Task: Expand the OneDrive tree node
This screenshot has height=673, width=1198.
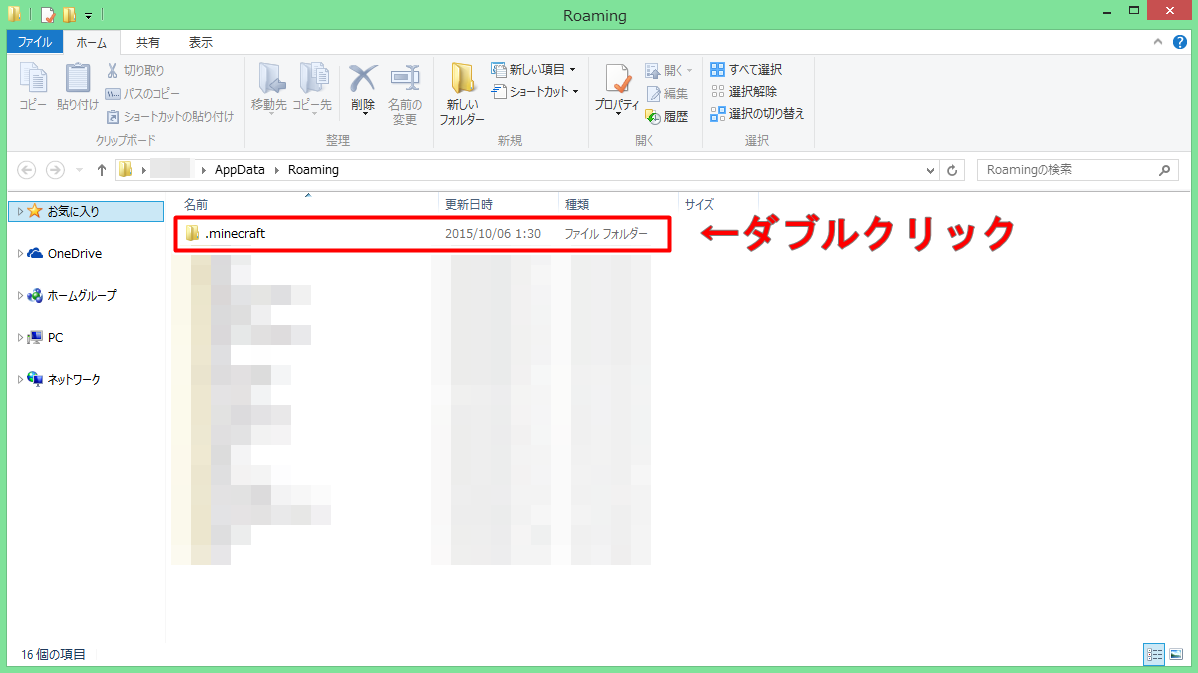Action: [x=20, y=254]
